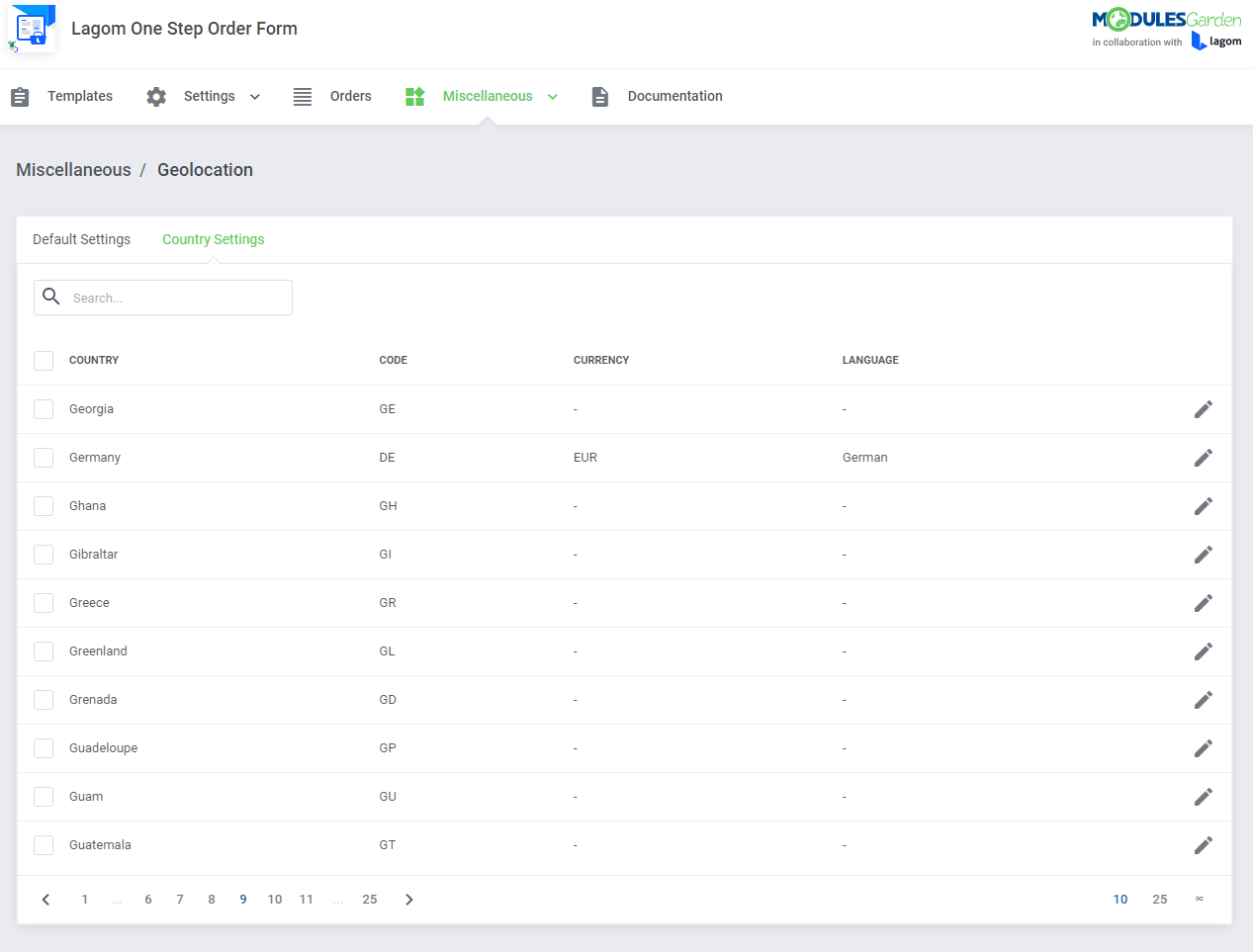Click the Lagom One Step Order Form logo

point(31,29)
